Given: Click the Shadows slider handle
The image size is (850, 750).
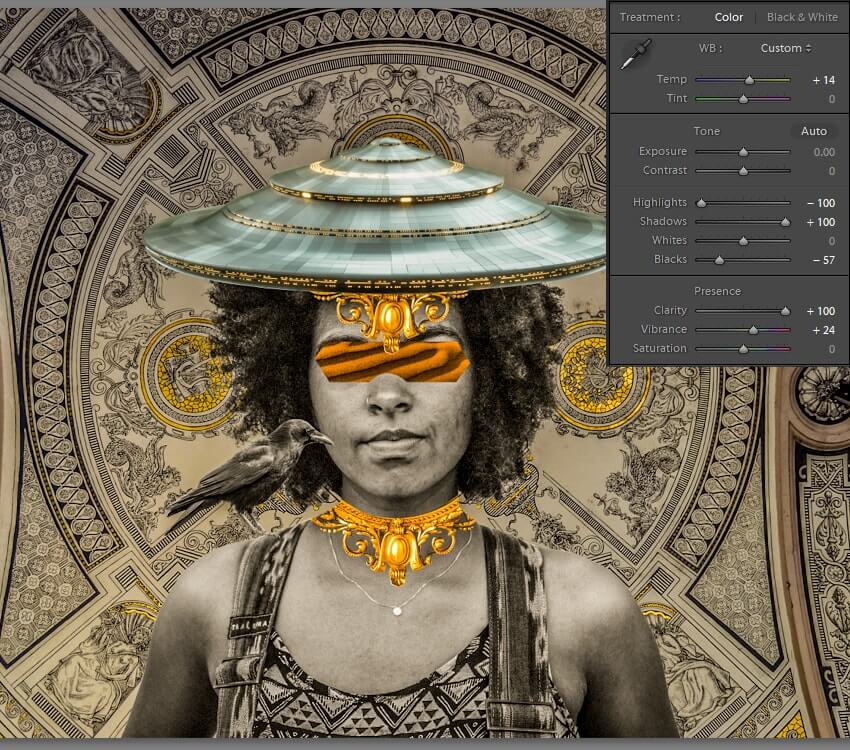Looking at the screenshot, I should [x=785, y=222].
